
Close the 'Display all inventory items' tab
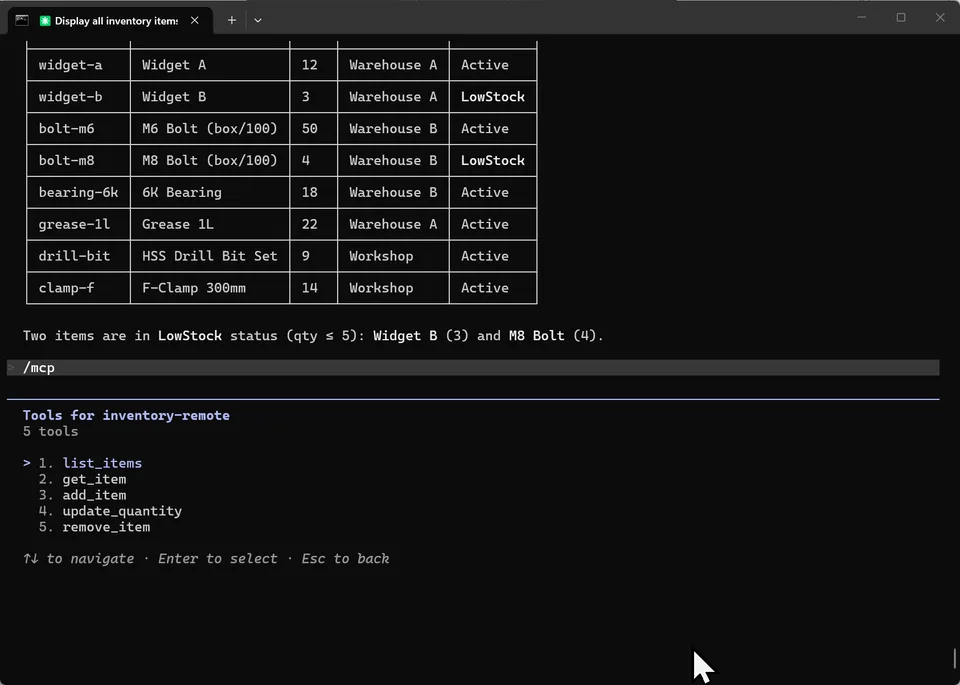coord(195,20)
